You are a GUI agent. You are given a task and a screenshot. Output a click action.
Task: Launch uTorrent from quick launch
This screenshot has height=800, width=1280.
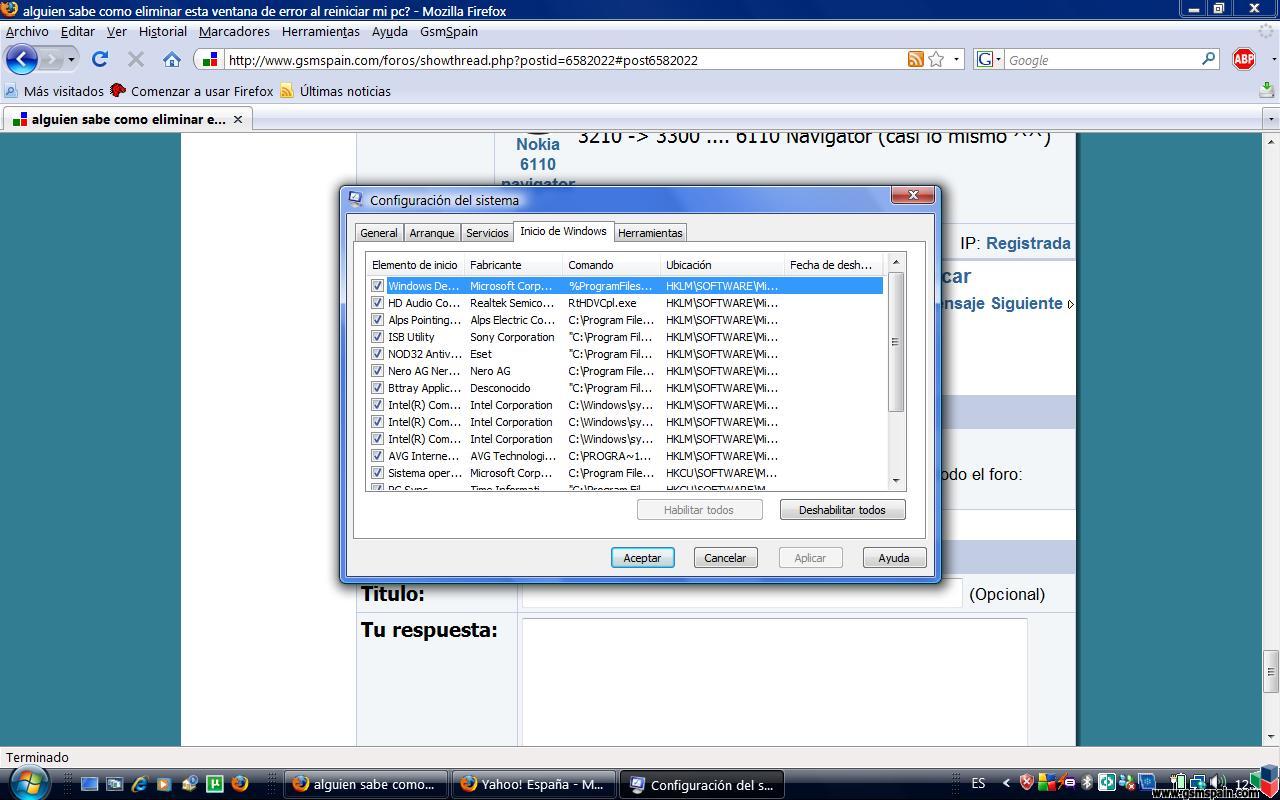coord(214,784)
